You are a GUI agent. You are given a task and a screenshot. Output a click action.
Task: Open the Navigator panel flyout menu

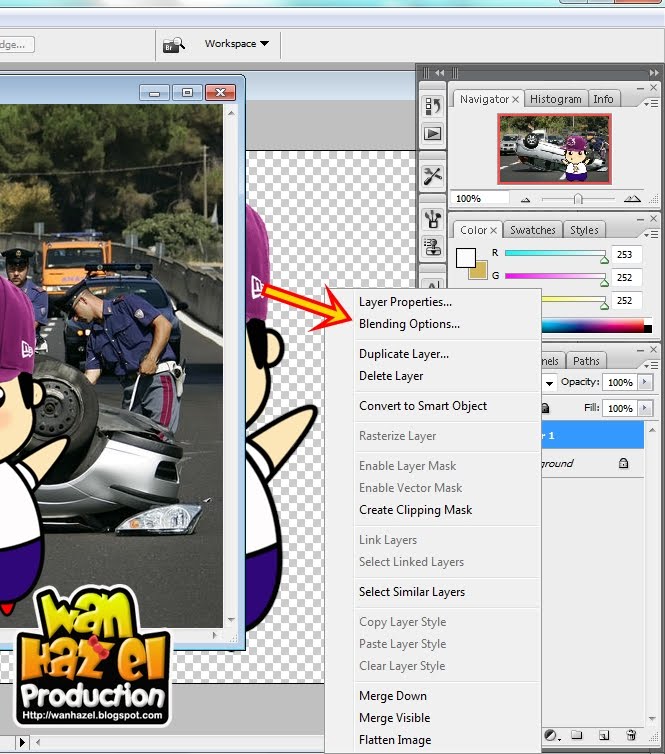click(x=652, y=103)
